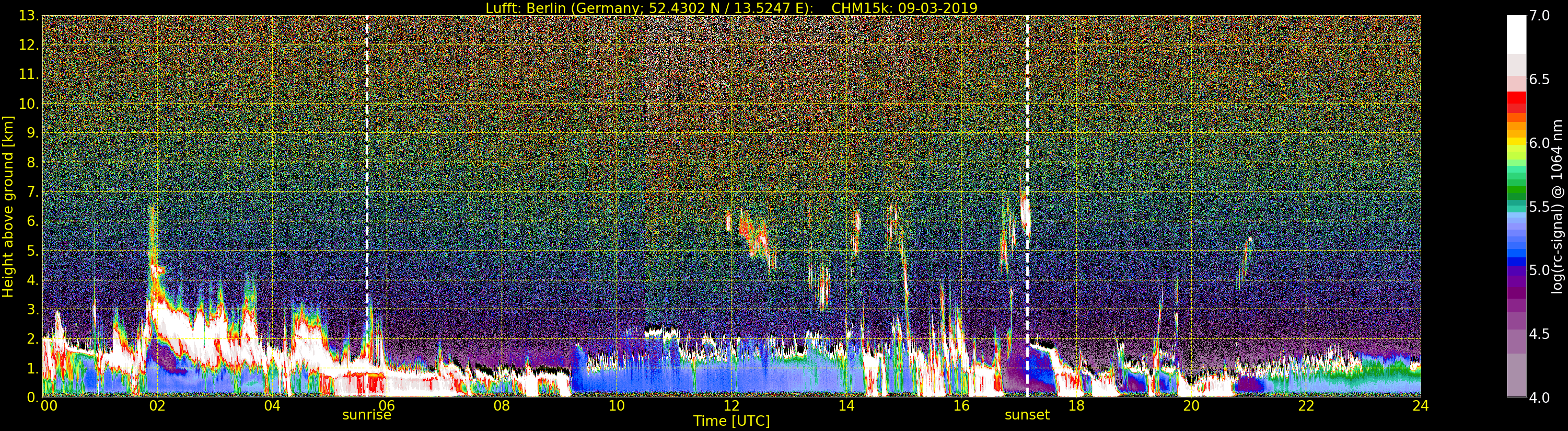The width and height of the screenshot is (1568, 431).
Task: Click the '06' time axis tick label
Action: coord(387,405)
